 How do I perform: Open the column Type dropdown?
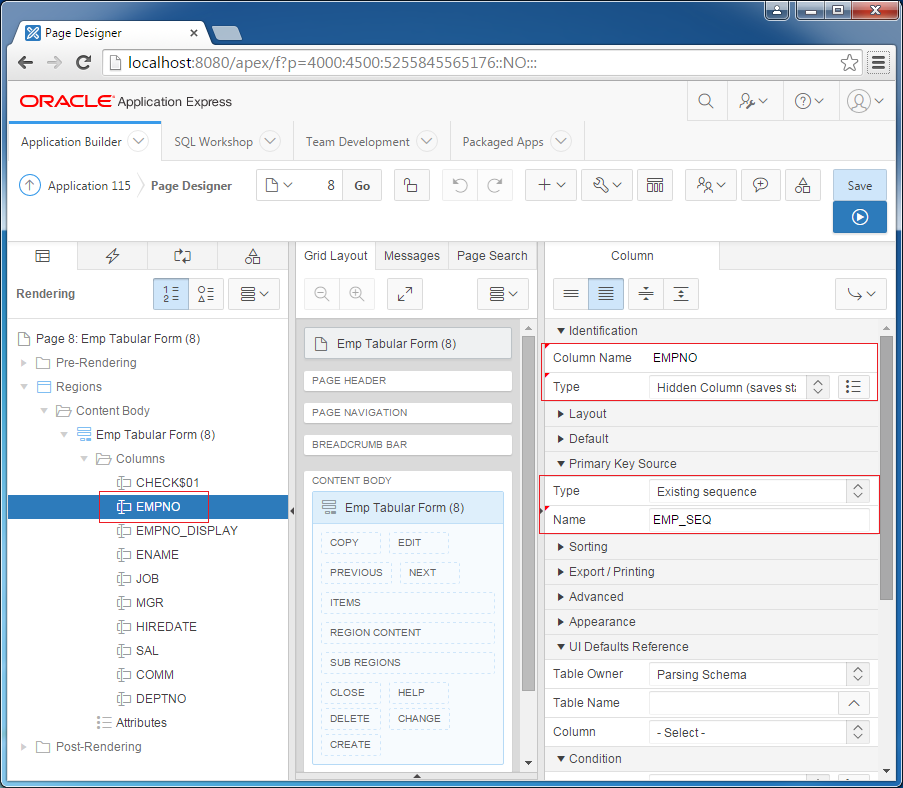pyautogui.click(x=739, y=387)
